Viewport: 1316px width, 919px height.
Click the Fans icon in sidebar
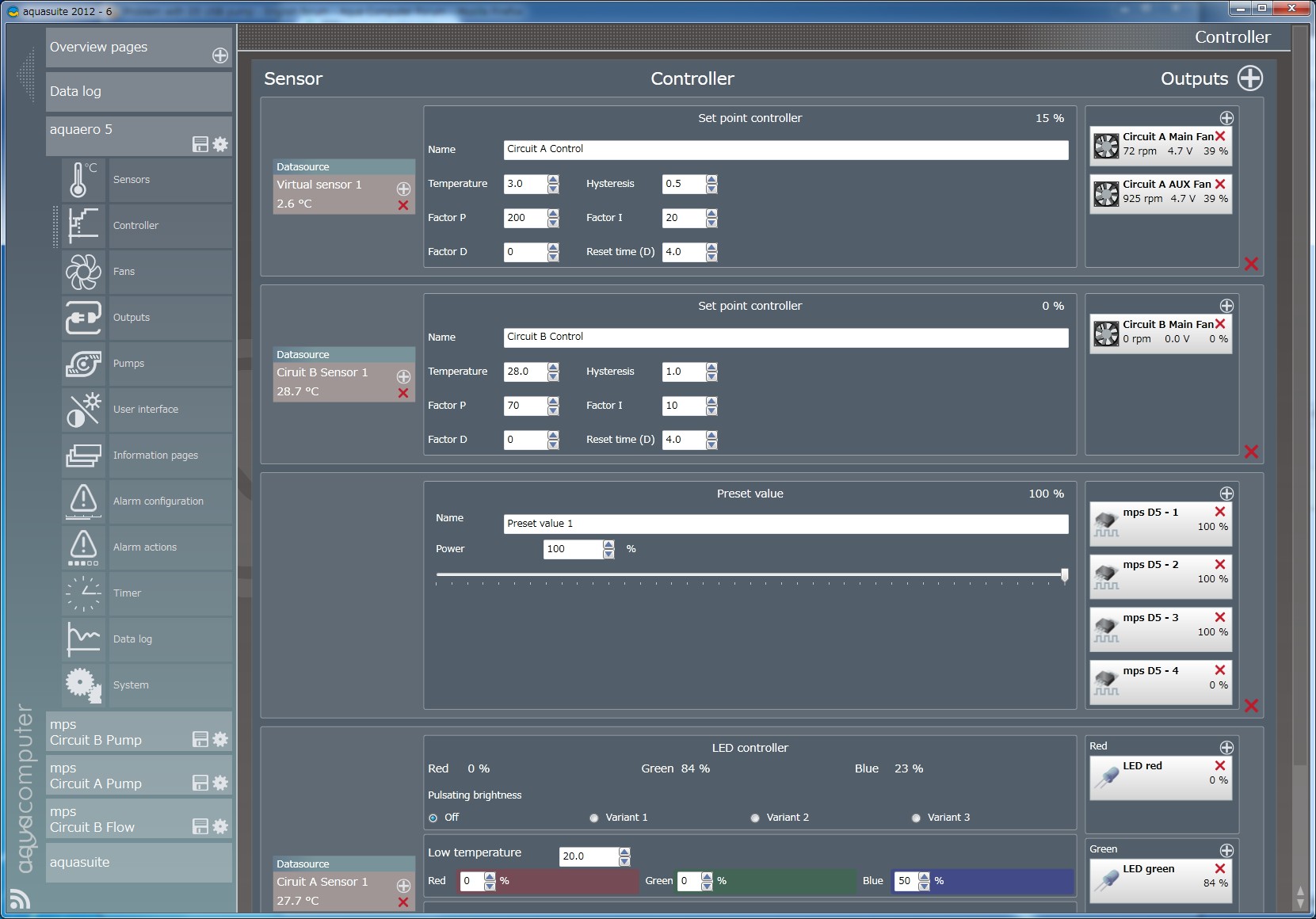(x=83, y=272)
